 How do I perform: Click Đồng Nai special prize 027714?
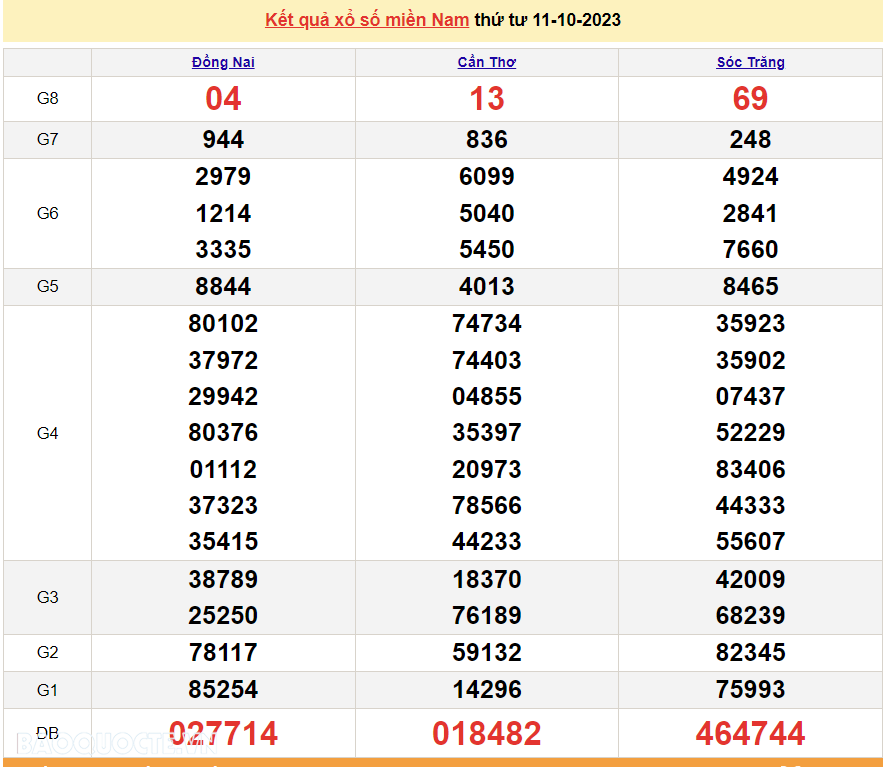coord(223,733)
